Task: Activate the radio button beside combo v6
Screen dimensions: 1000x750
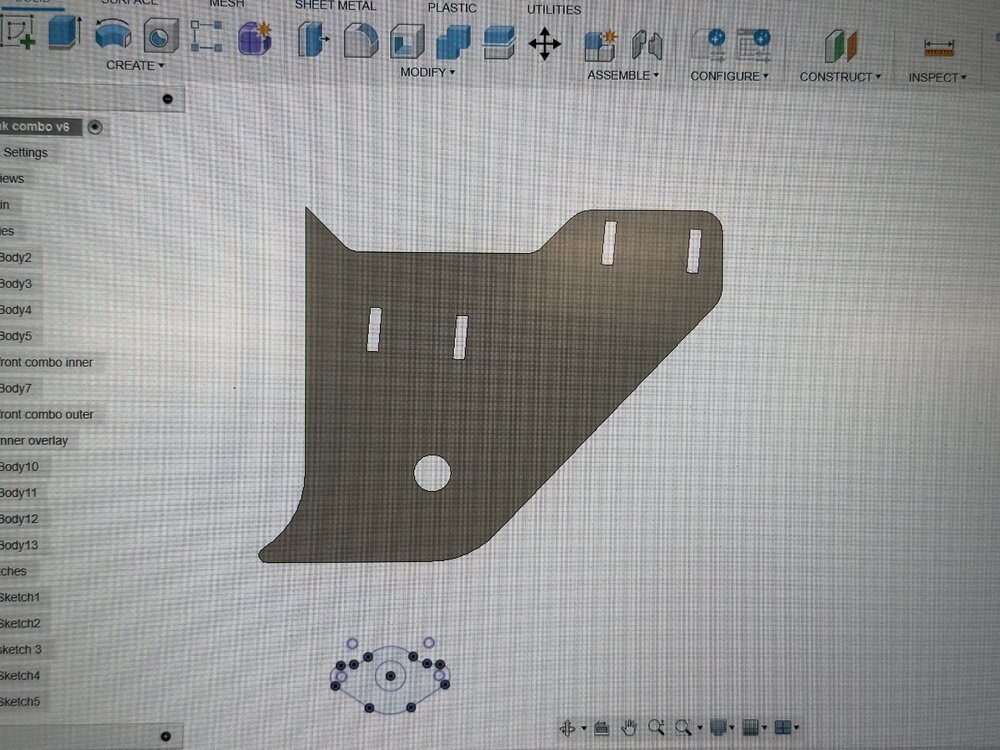Action: (95, 127)
